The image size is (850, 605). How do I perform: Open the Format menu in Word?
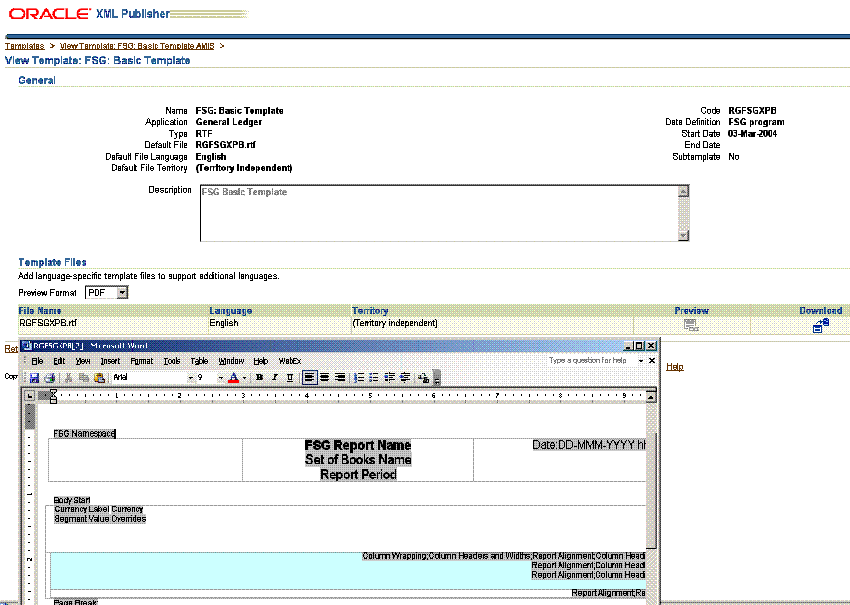coord(141,361)
